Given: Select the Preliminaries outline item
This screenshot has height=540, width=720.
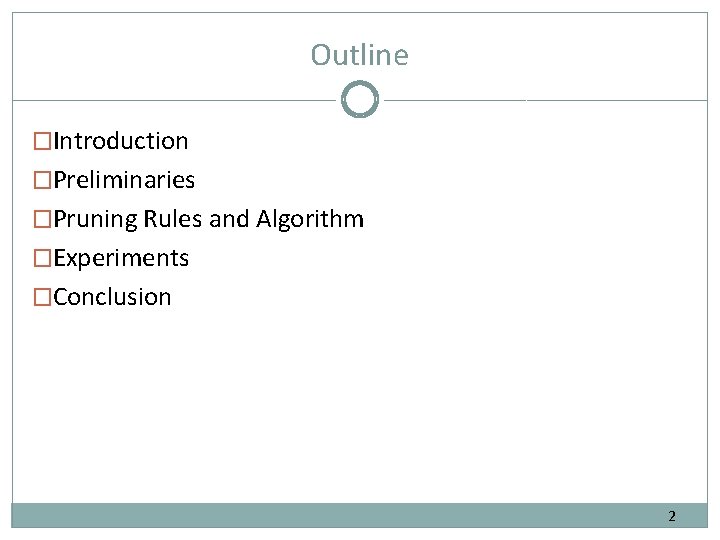Looking at the screenshot, I should [x=124, y=180].
